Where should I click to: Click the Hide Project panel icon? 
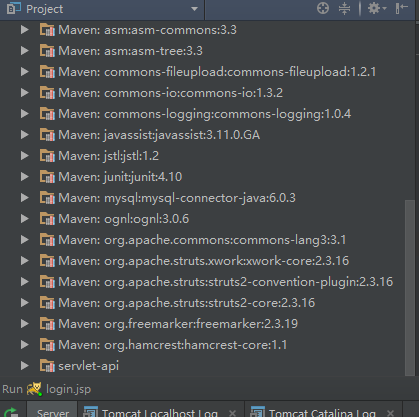402,8
